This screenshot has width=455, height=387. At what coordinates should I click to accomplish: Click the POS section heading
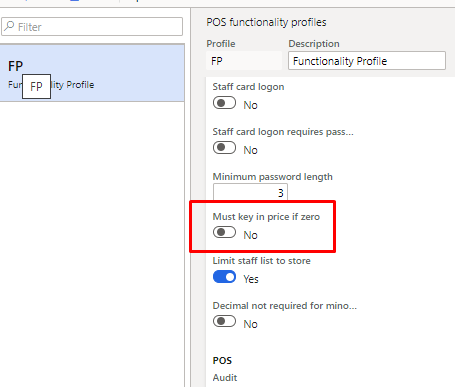click(x=222, y=361)
